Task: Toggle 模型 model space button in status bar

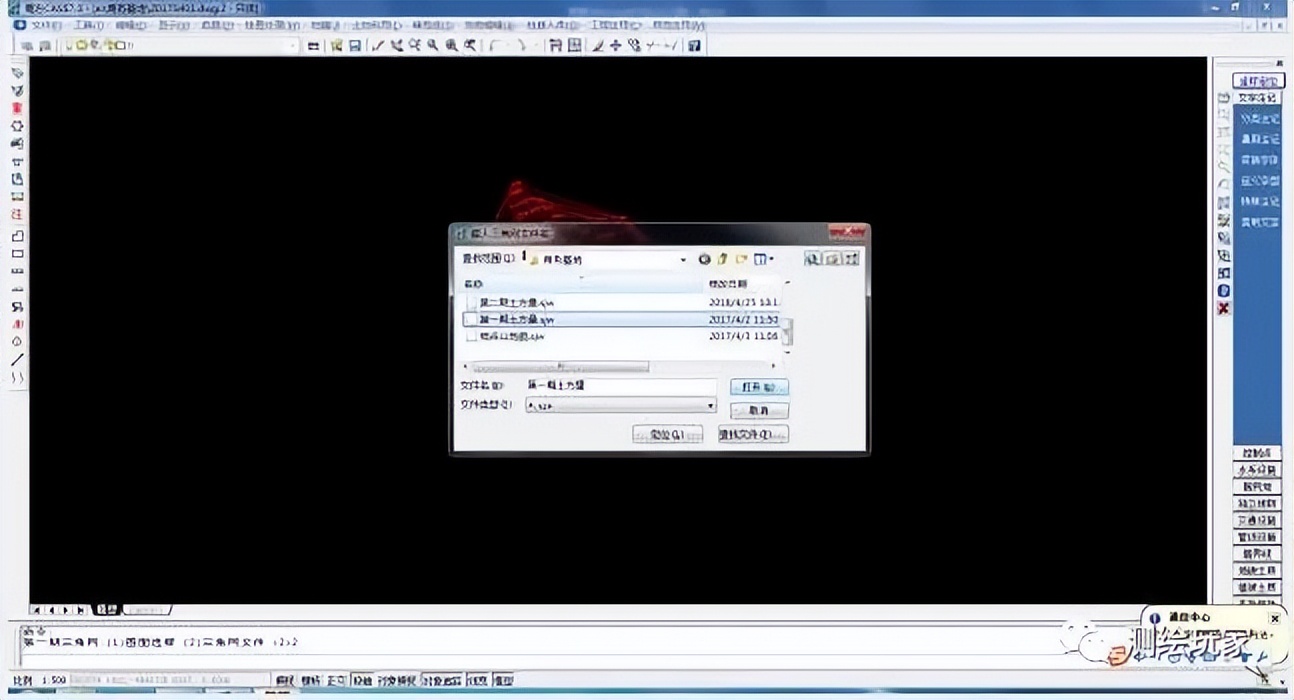Action: [502, 681]
